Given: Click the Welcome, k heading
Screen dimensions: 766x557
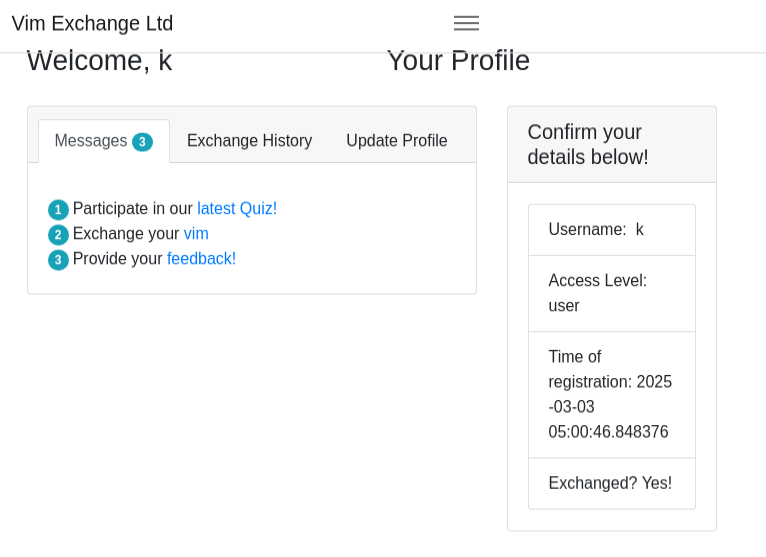Looking at the screenshot, I should tap(99, 61).
